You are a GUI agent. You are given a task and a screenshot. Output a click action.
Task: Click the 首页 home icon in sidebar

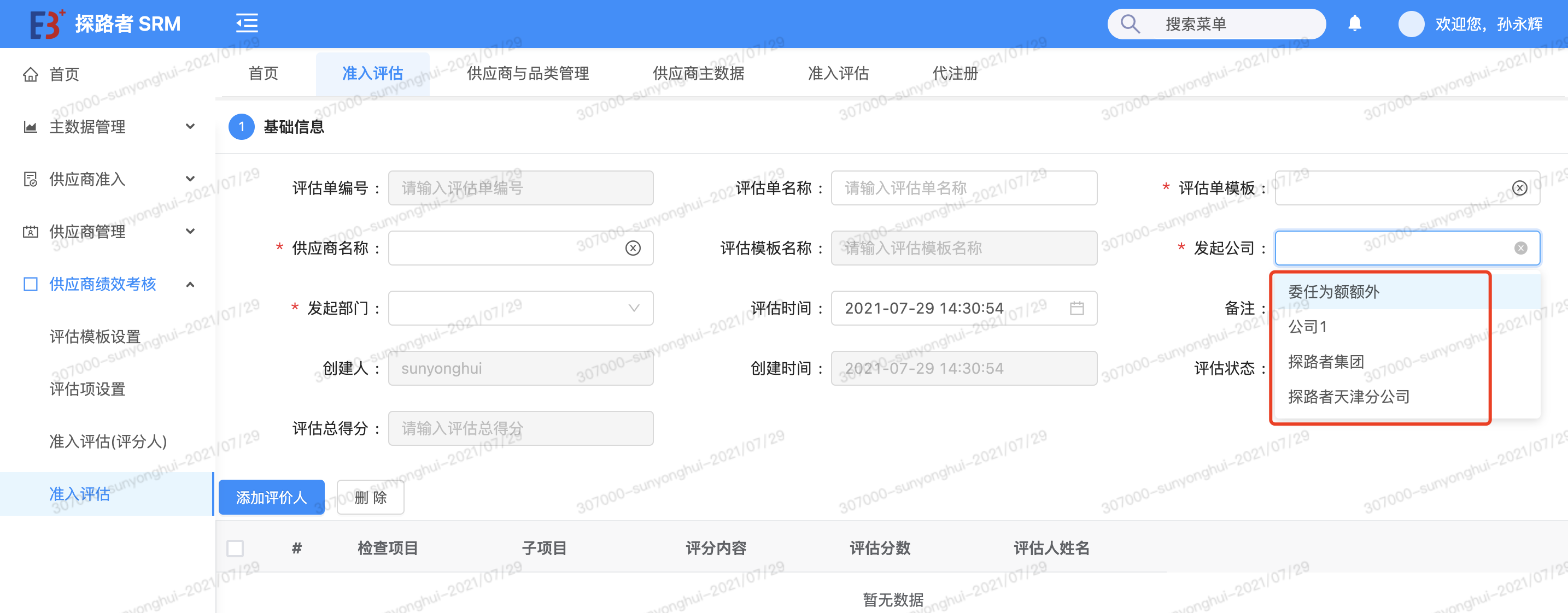pos(31,74)
